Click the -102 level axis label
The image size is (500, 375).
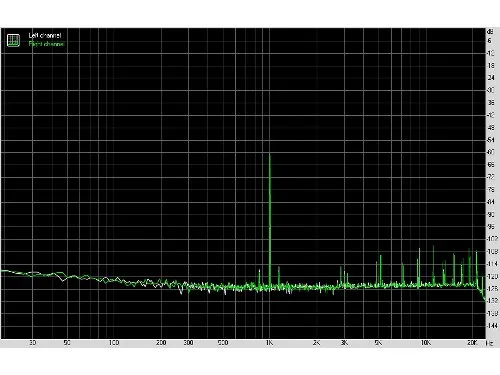tap(492, 239)
